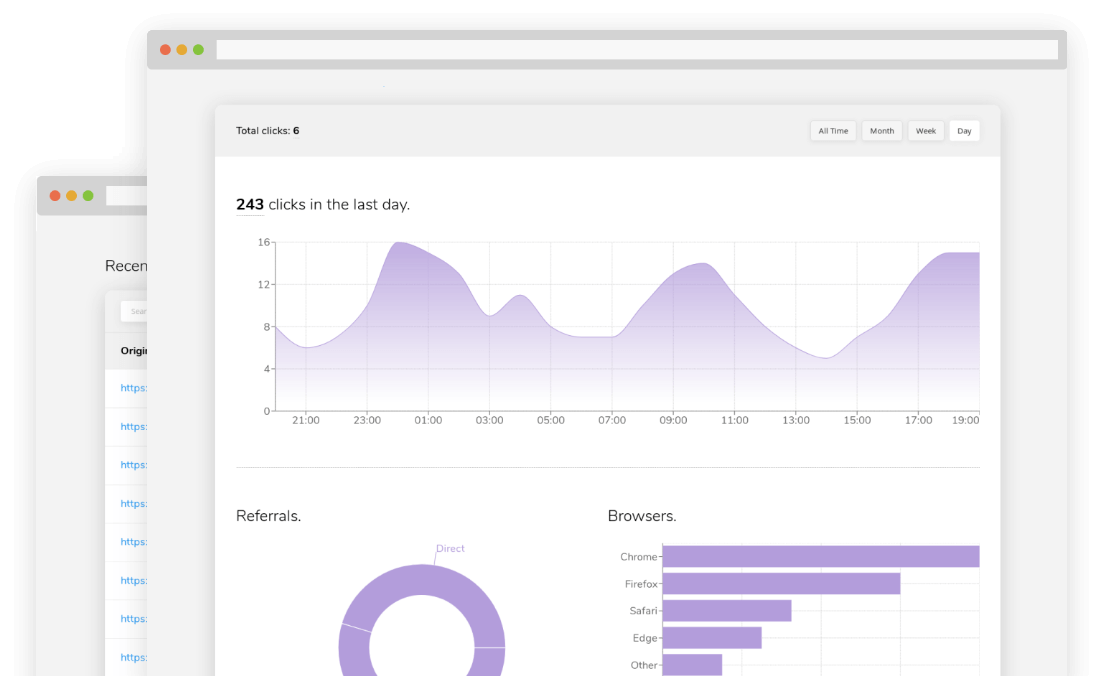Image resolution: width=1102 pixels, height=676 pixels.
Task: Select the All Time range button
Action: (x=833, y=131)
